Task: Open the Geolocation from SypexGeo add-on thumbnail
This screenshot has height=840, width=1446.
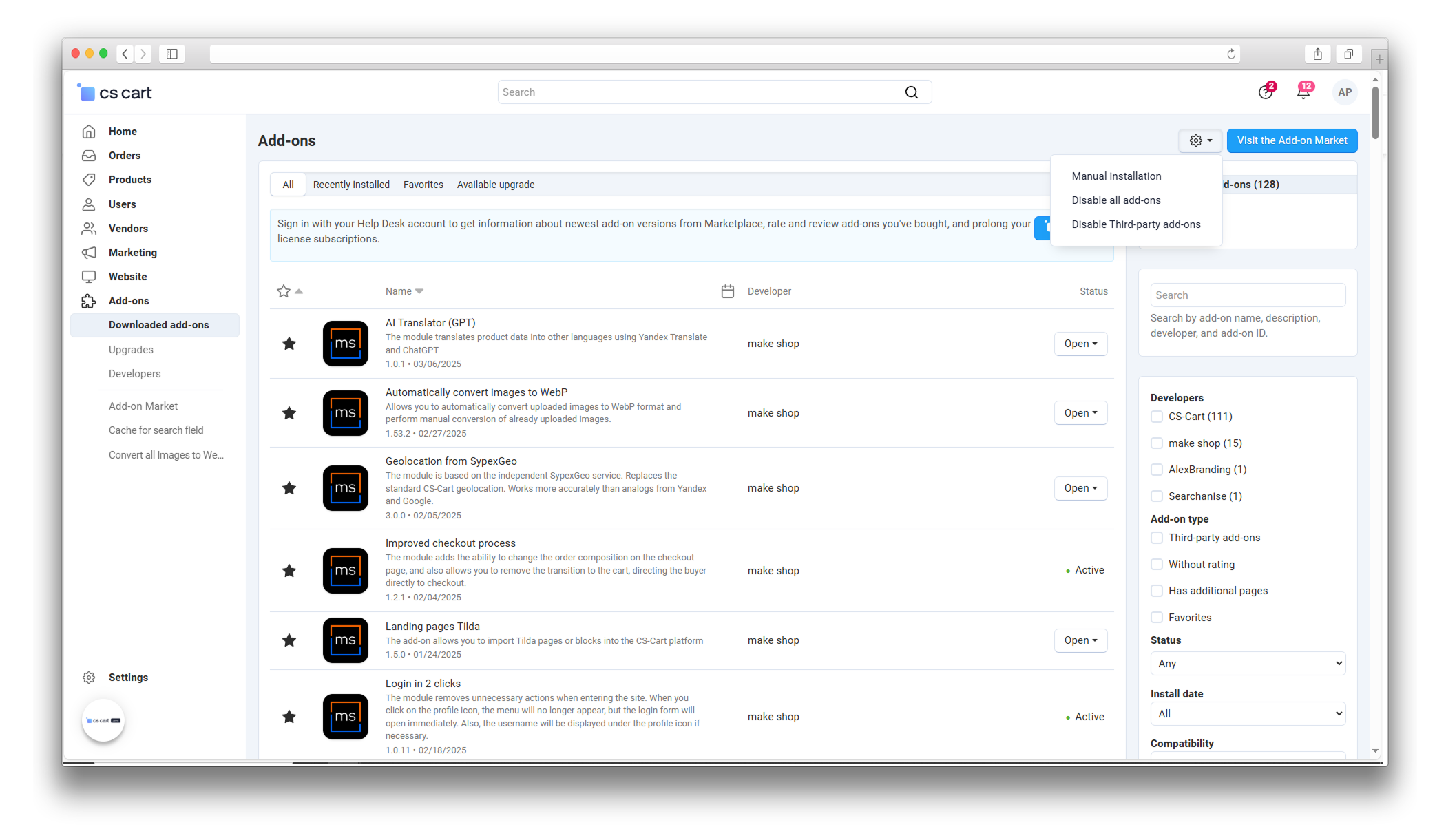Action: pos(345,488)
